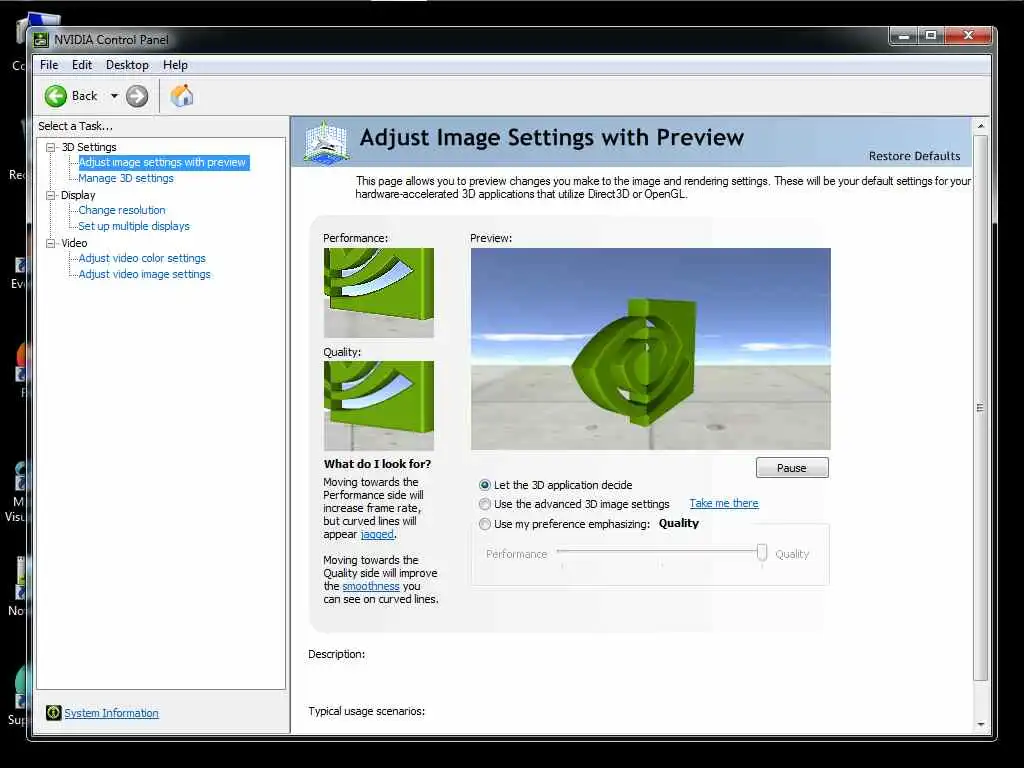Open the Edit menu
This screenshot has width=1024, height=768.
(x=82, y=65)
